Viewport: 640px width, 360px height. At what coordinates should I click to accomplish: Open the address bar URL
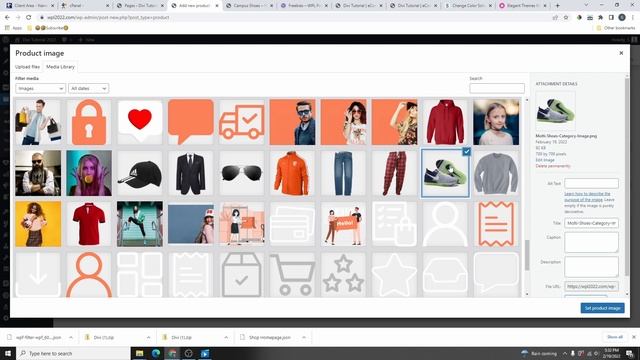pos(108,18)
